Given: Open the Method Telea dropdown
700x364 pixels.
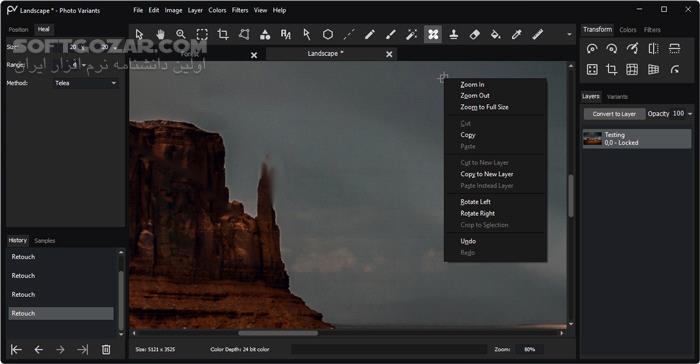Looking at the screenshot, I should (85, 83).
